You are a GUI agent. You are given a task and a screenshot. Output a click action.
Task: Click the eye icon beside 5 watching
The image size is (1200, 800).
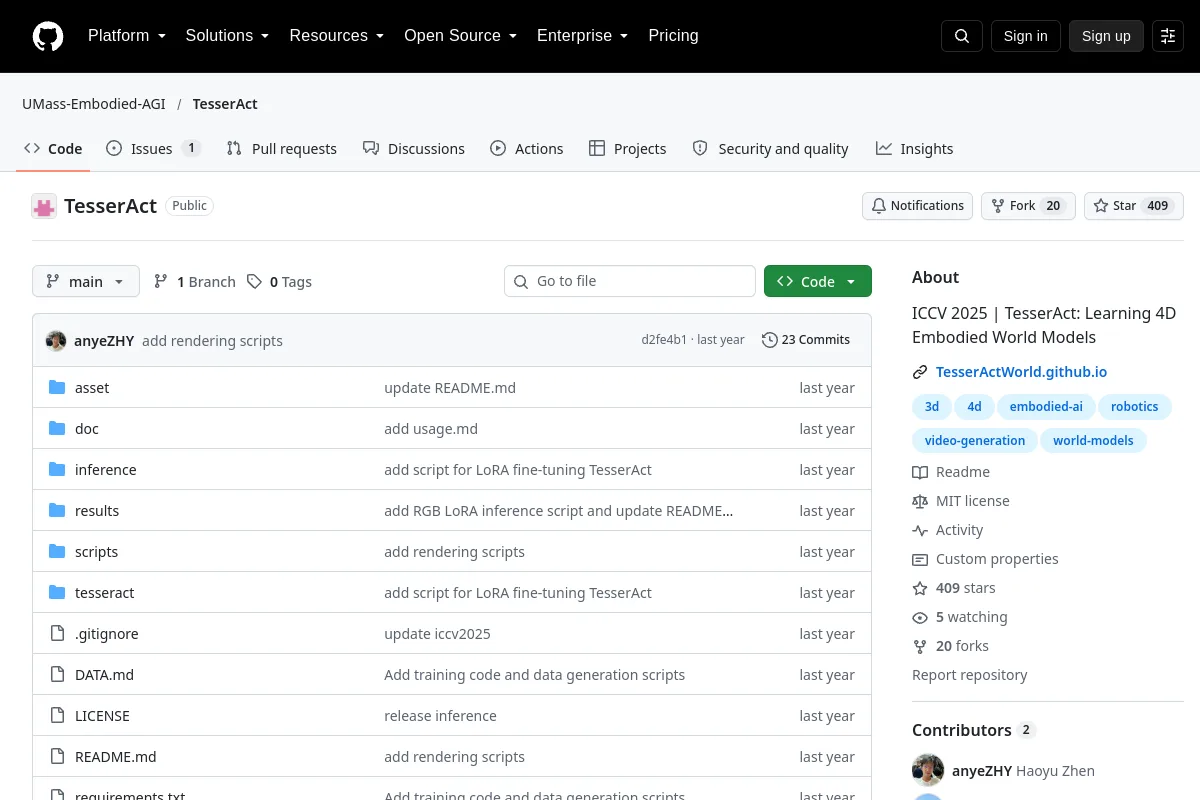920,617
